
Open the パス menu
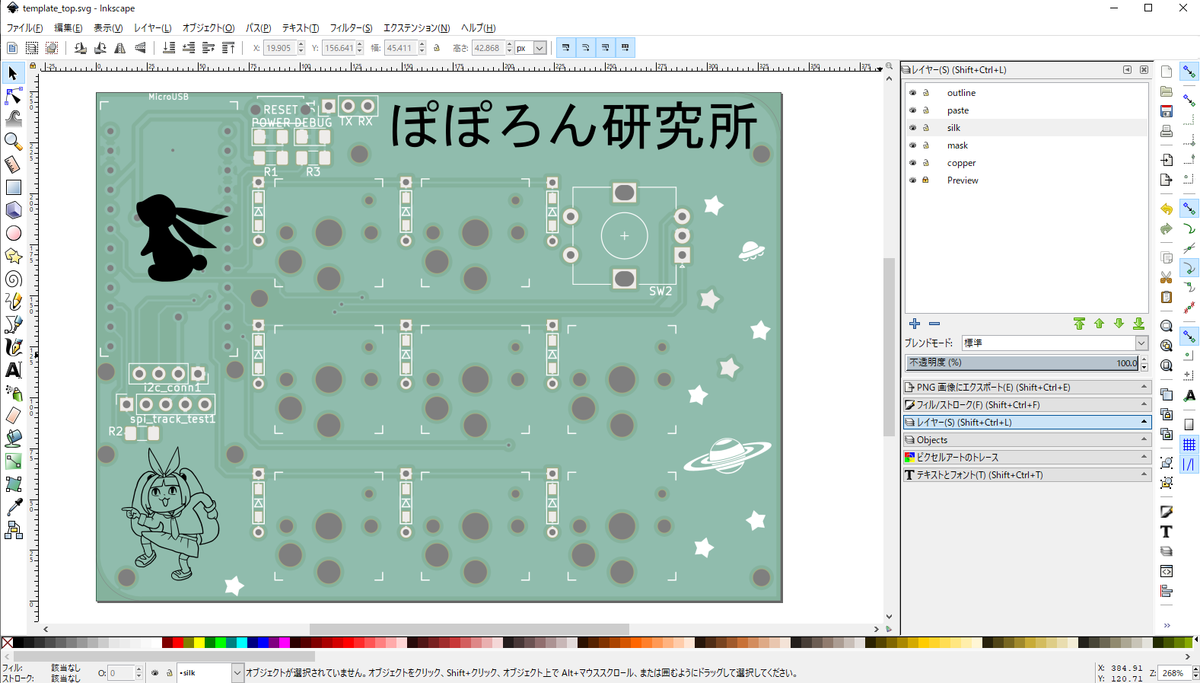click(x=258, y=27)
